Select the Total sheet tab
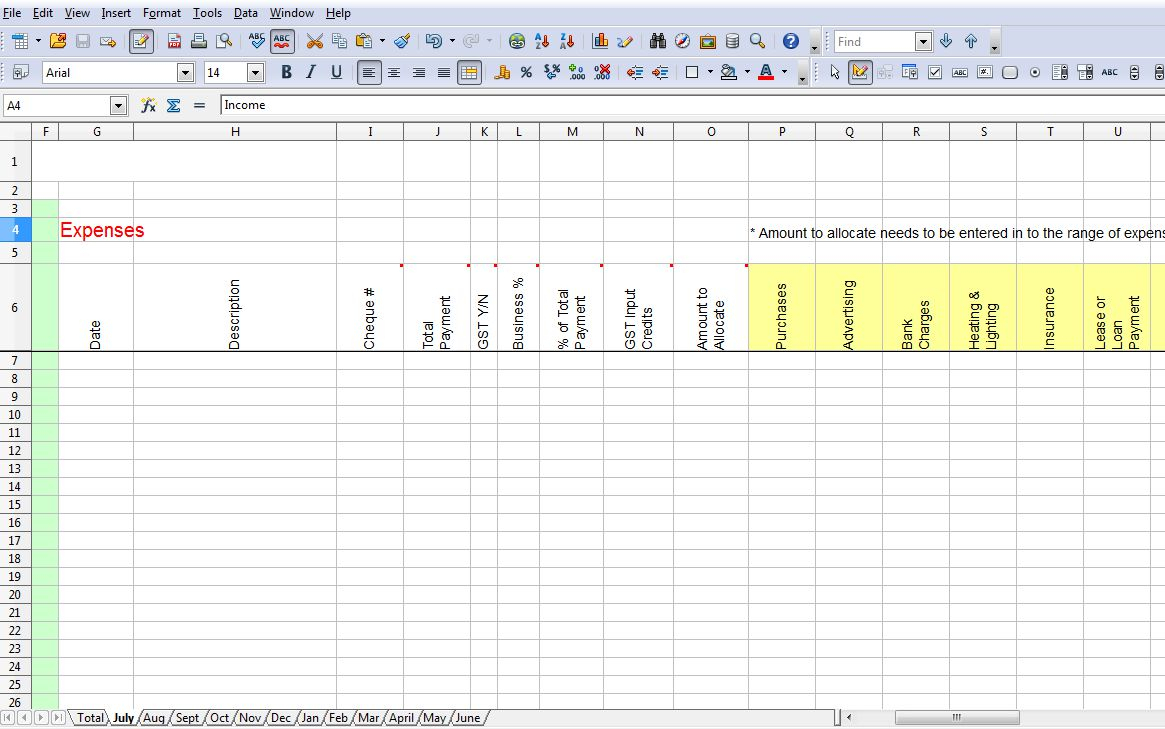 click(90, 718)
